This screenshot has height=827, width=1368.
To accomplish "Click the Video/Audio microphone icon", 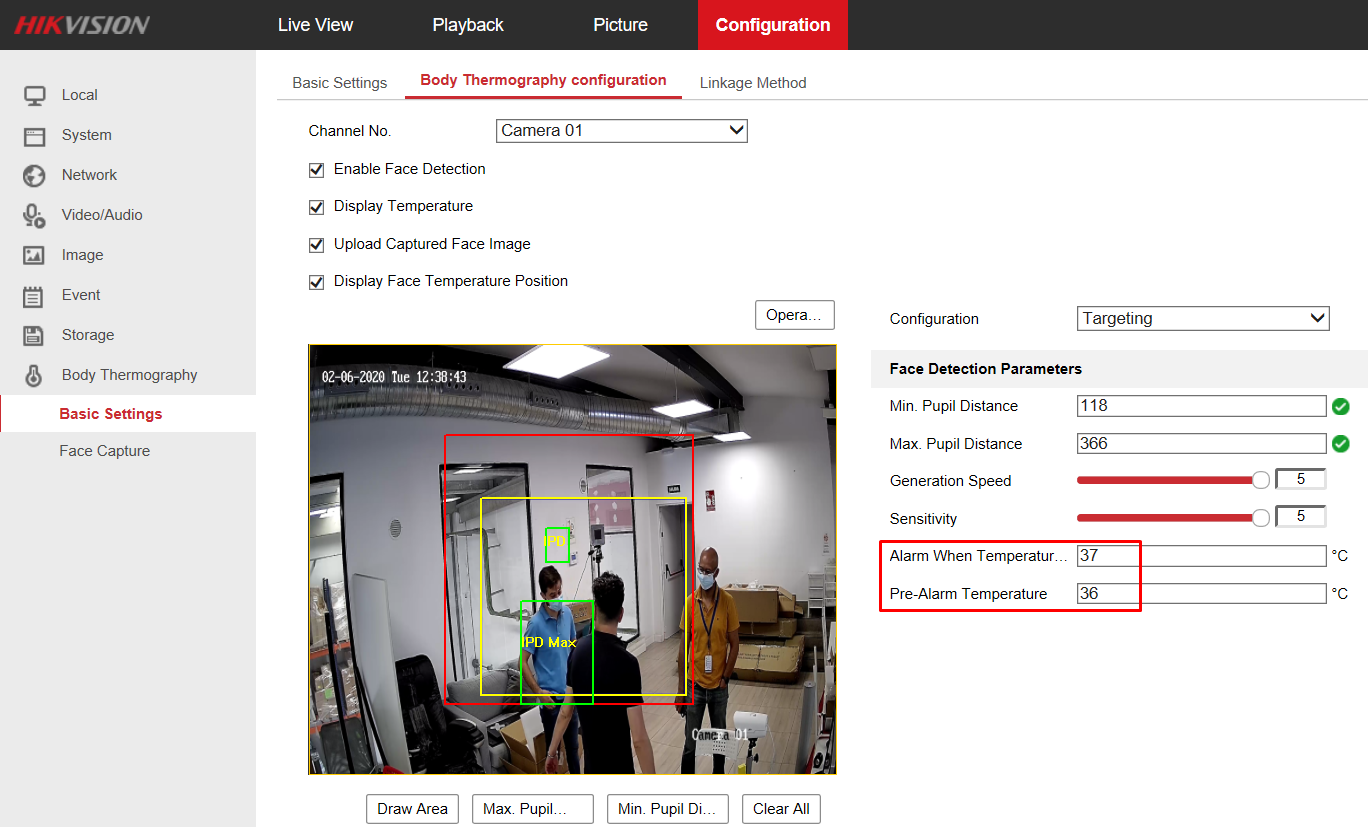I will coord(35,216).
